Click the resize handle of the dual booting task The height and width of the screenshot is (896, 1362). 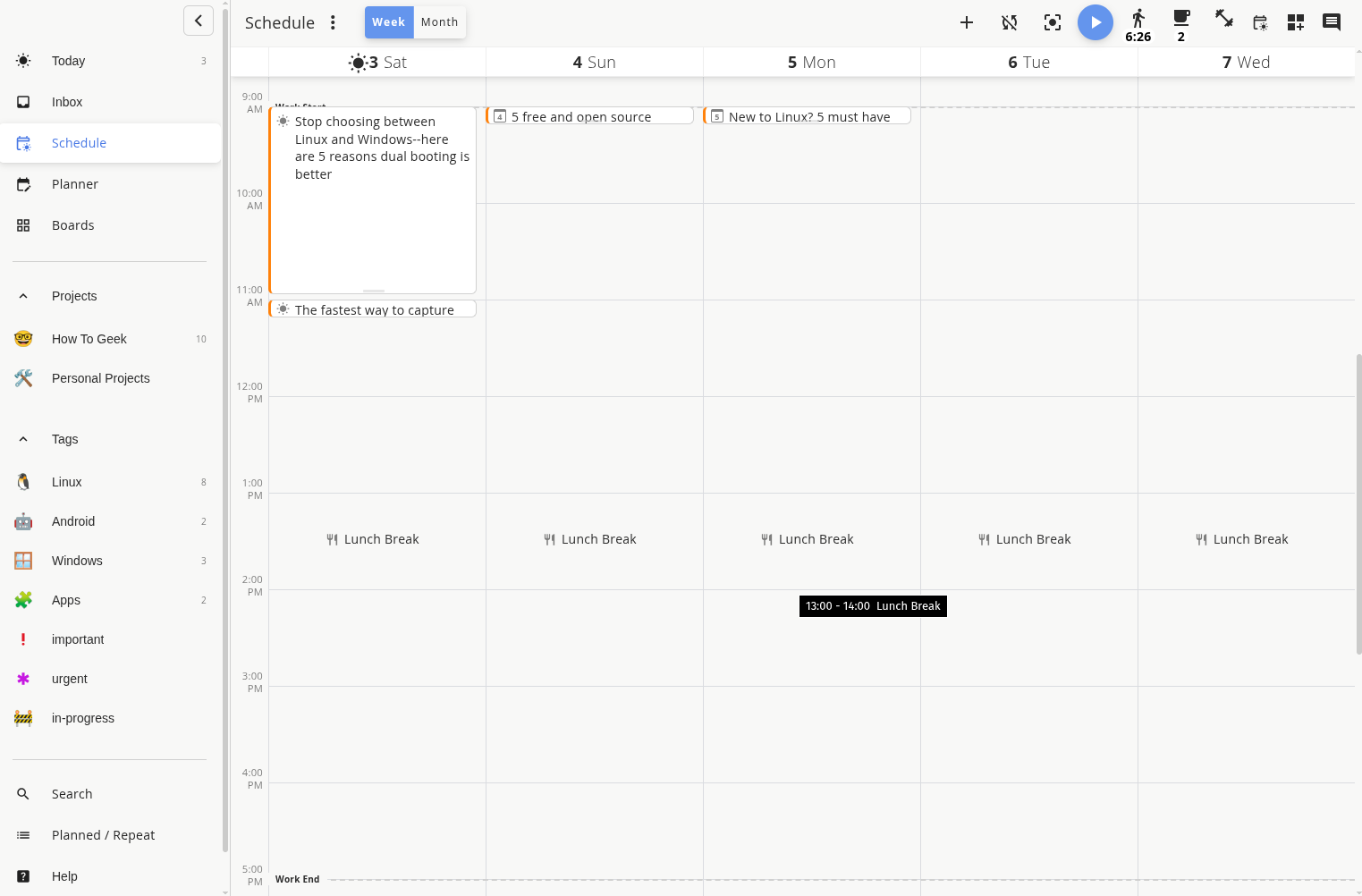pos(374,291)
